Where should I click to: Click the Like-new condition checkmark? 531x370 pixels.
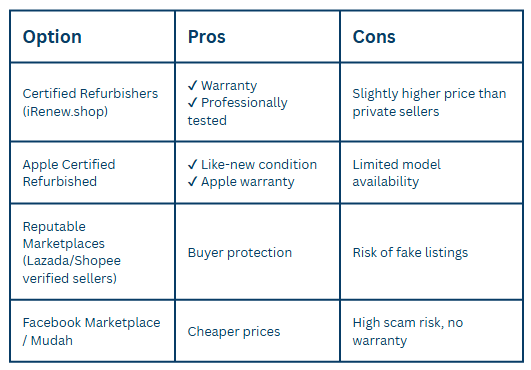tap(192, 165)
